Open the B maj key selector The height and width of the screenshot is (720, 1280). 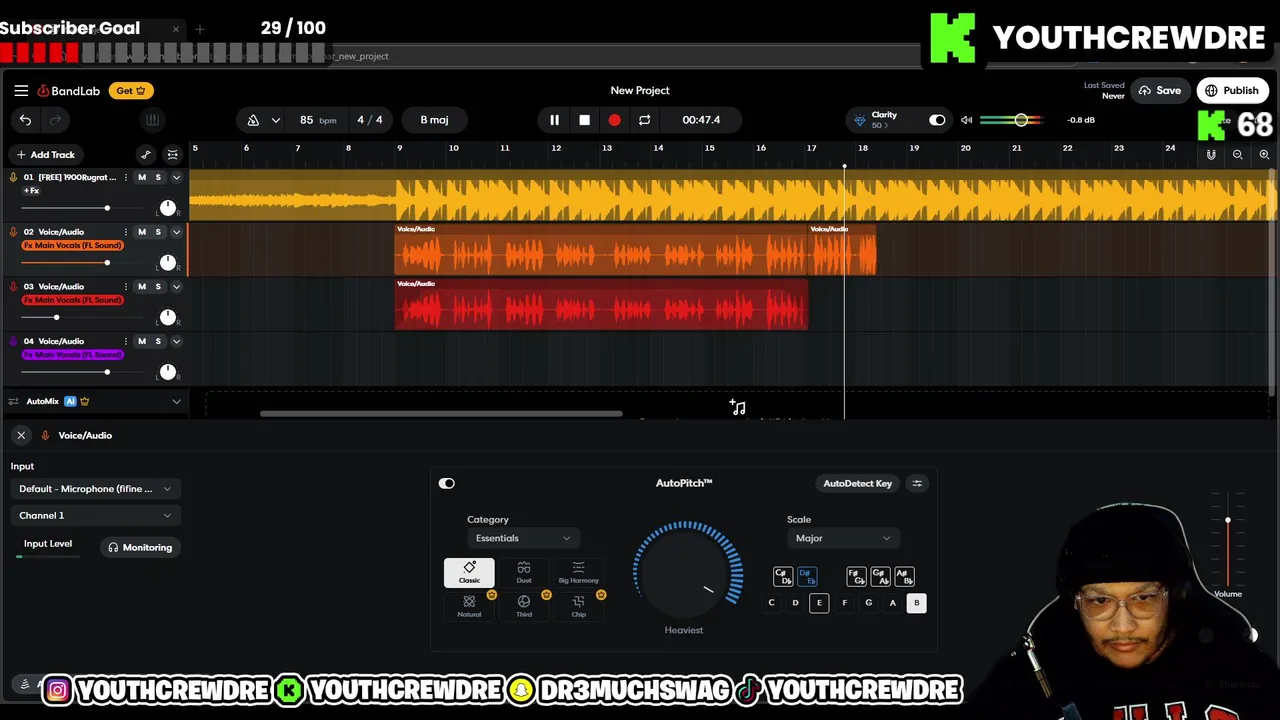point(434,120)
